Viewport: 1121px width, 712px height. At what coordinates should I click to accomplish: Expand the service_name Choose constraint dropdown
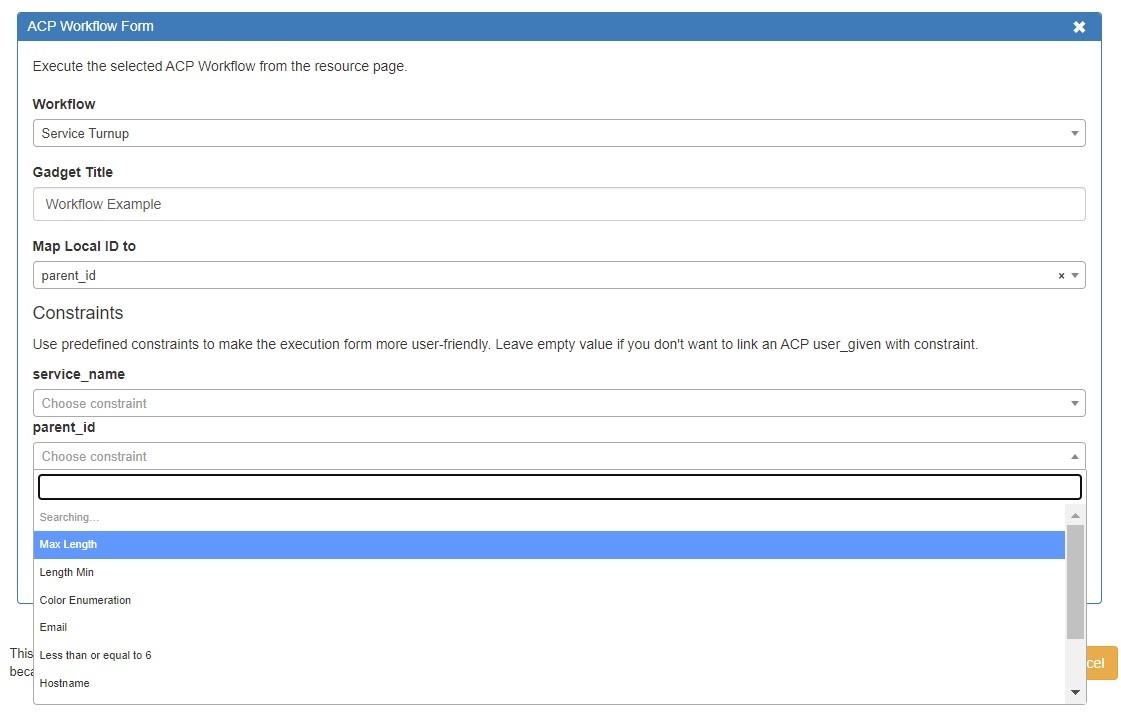pyautogui.click(x=550, y=404)
